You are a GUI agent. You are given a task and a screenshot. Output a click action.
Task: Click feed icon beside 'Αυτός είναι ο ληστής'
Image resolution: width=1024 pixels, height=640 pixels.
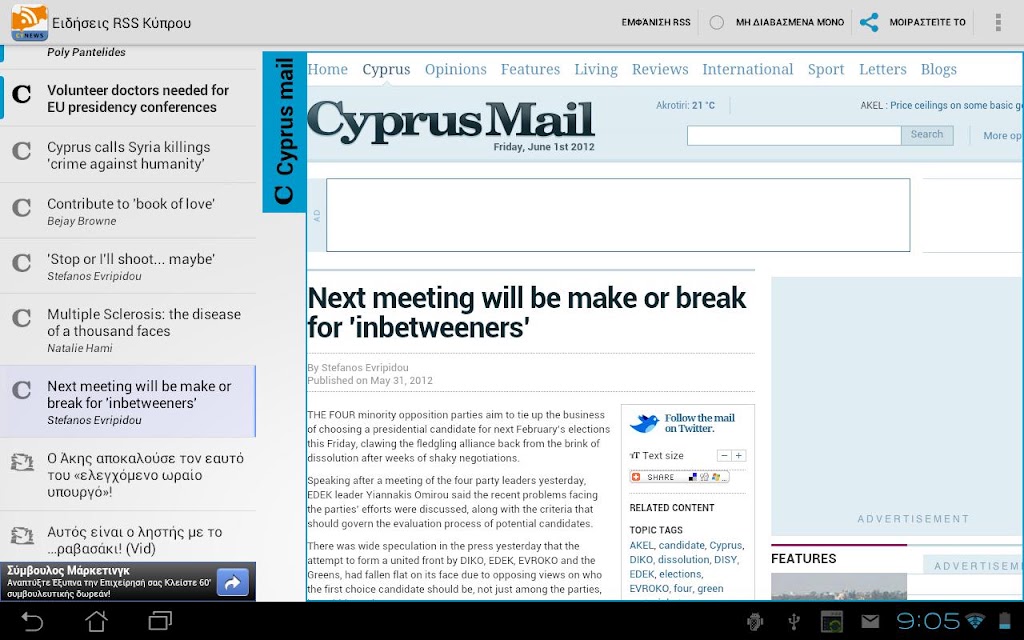22,536
